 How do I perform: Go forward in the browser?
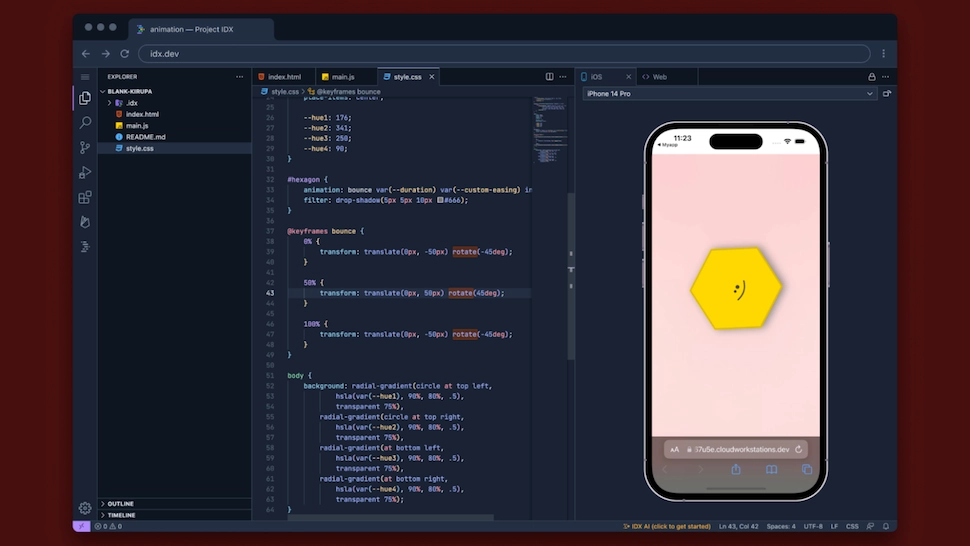pos(106,54)
